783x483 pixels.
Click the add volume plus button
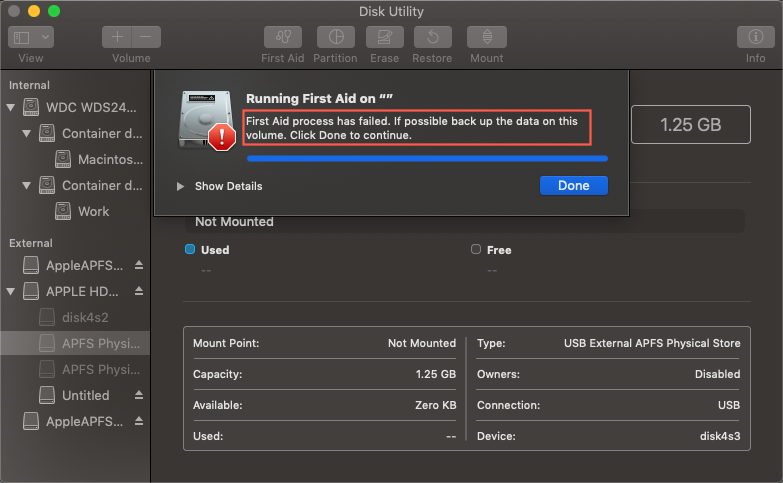click(x=116, y=38)
